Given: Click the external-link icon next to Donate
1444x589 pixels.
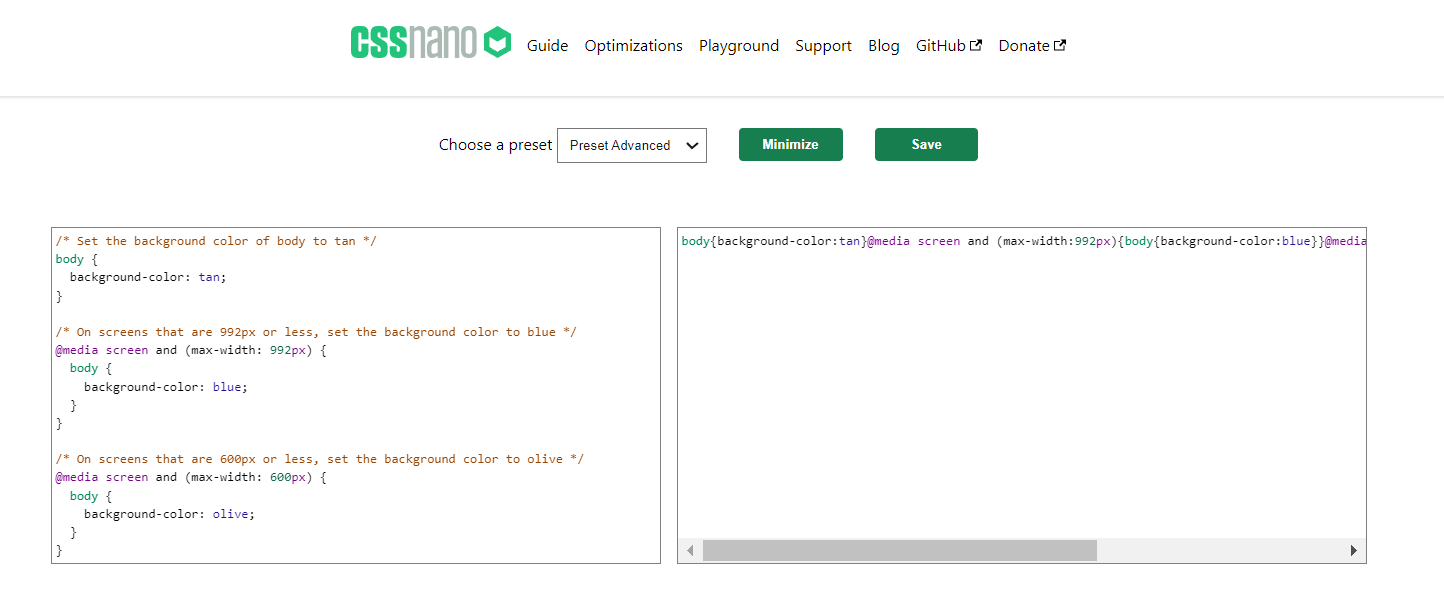Looking at the screenshot, I should [x=1059, y=44].
